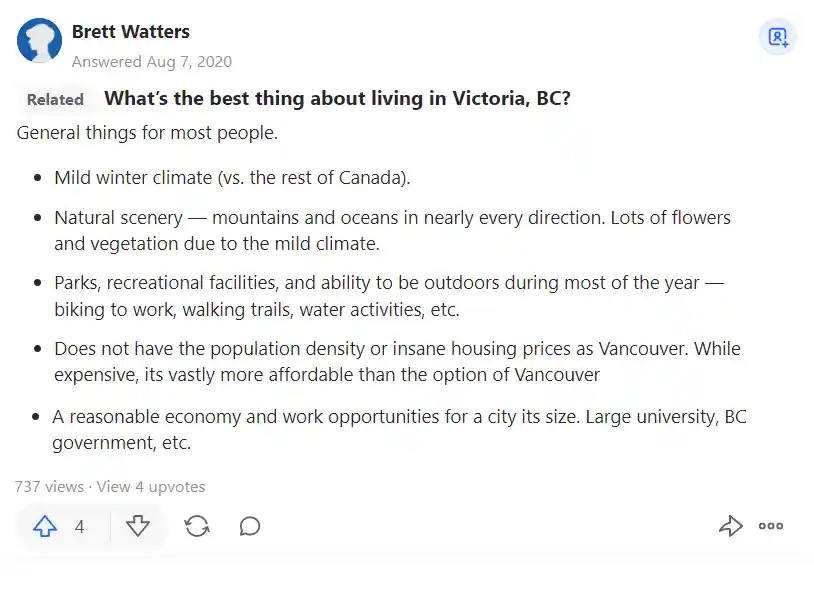The image size is (814, 608).
Task: Click 'View 4 upvotes' link
Action: tap(151, 487)
